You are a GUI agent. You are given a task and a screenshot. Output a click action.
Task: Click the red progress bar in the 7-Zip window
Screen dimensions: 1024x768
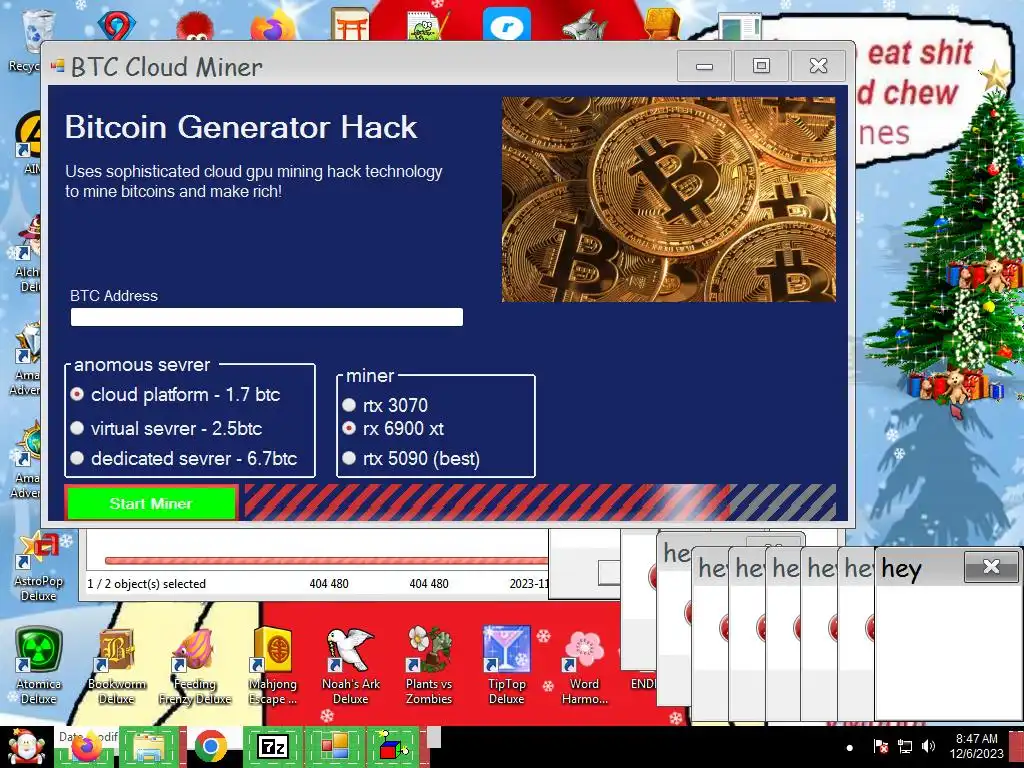coord(327,560)
